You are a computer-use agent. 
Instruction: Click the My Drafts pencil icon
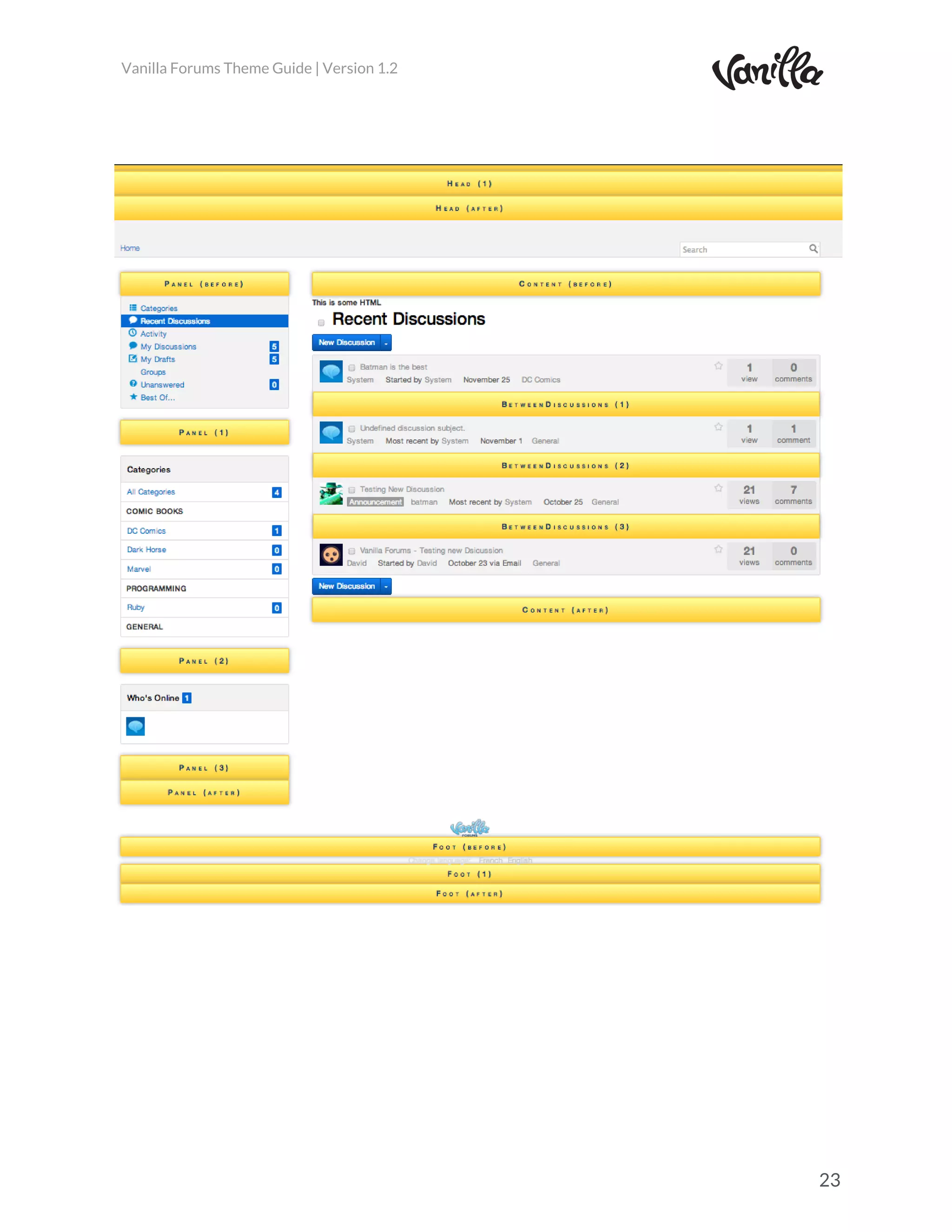click(133, 358)
